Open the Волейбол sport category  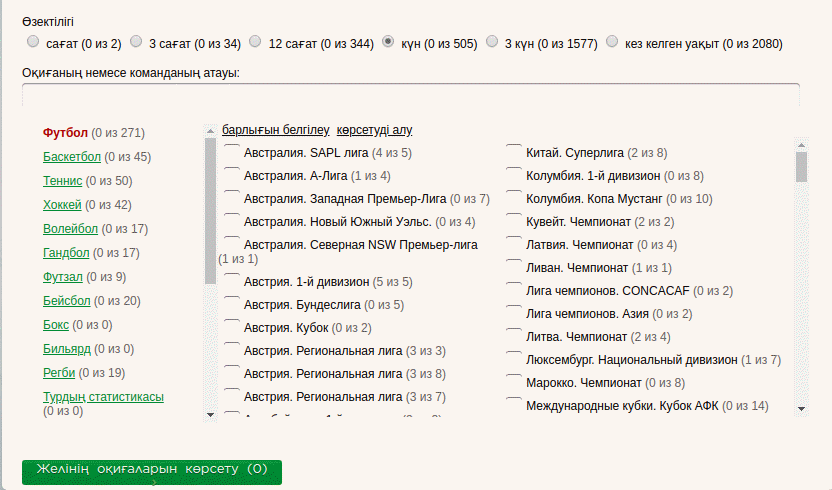coord(69,229)
